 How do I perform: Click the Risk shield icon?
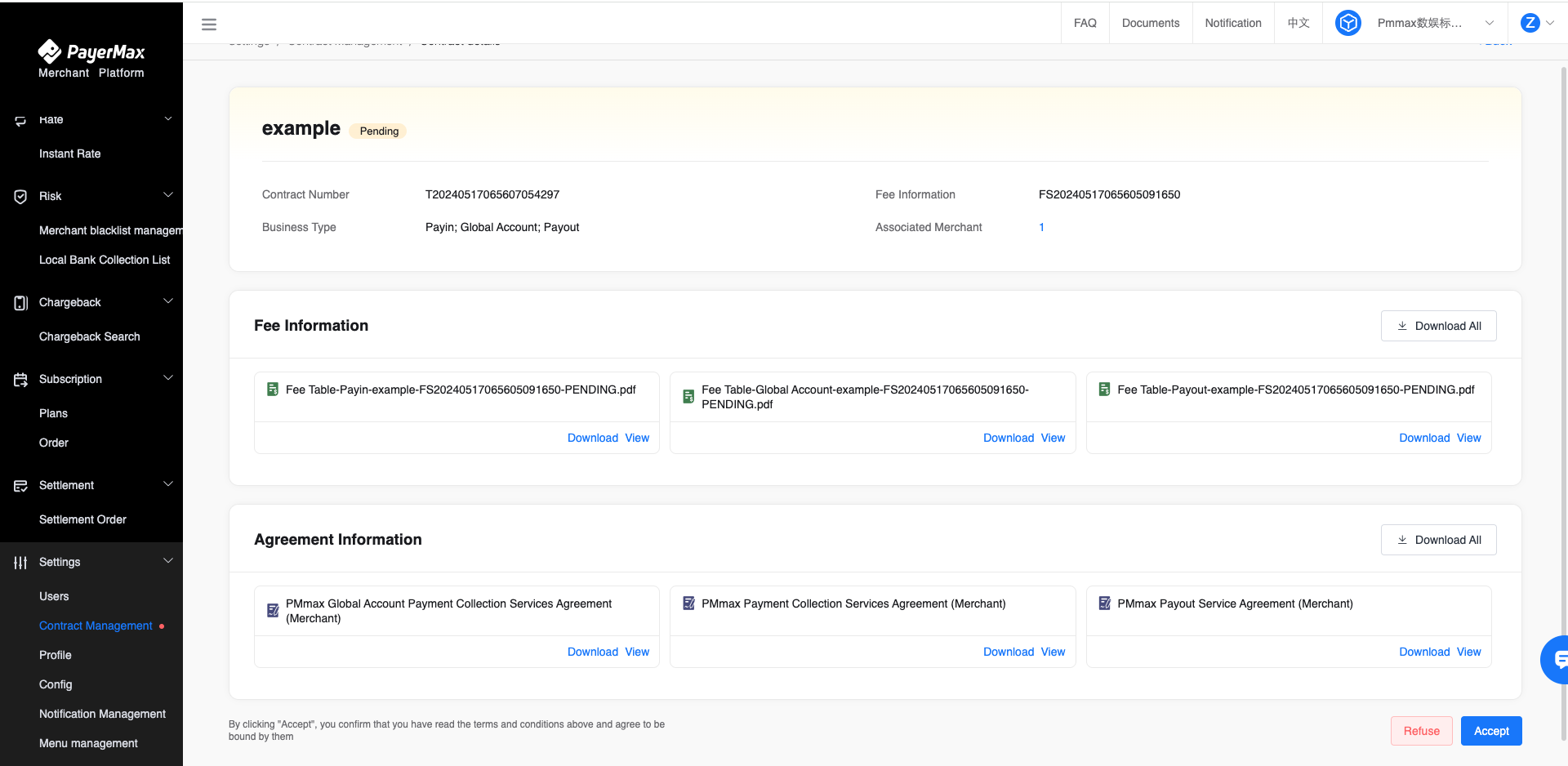(x=20, y=197)
